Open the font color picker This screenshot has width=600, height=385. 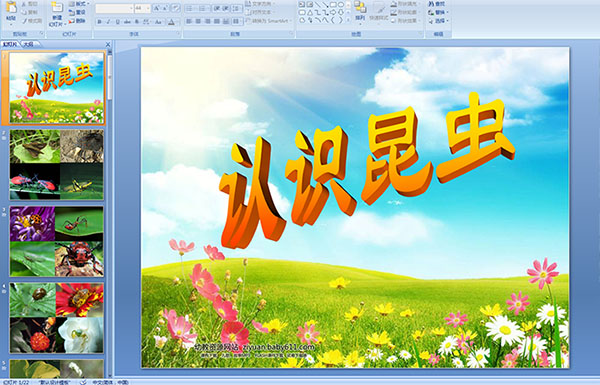click(172, 22)
